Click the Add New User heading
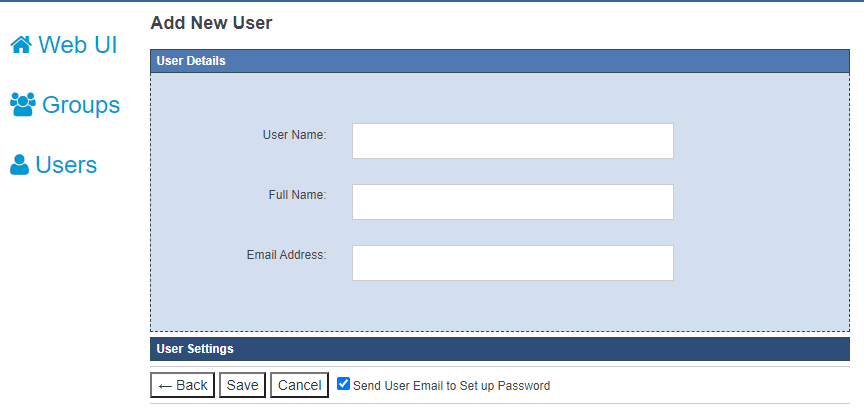 pyautogui.click(x=211, y=22)
